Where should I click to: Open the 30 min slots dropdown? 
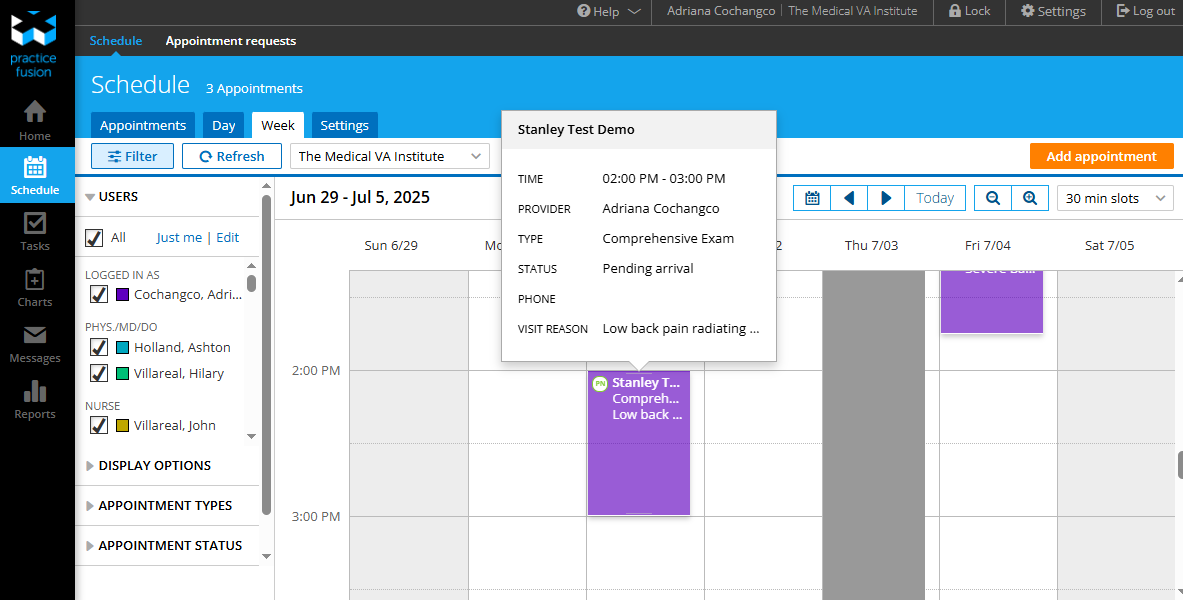(x=1115, y=198)
